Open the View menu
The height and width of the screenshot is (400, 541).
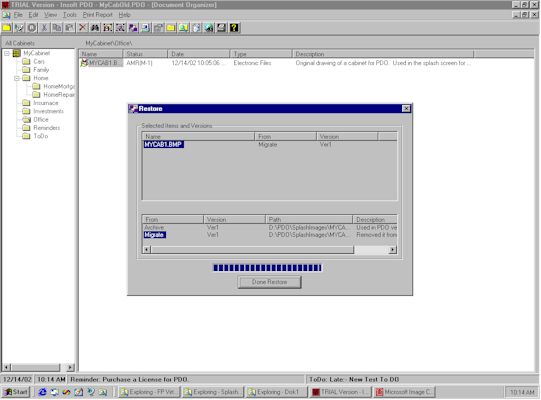[50, 15]
